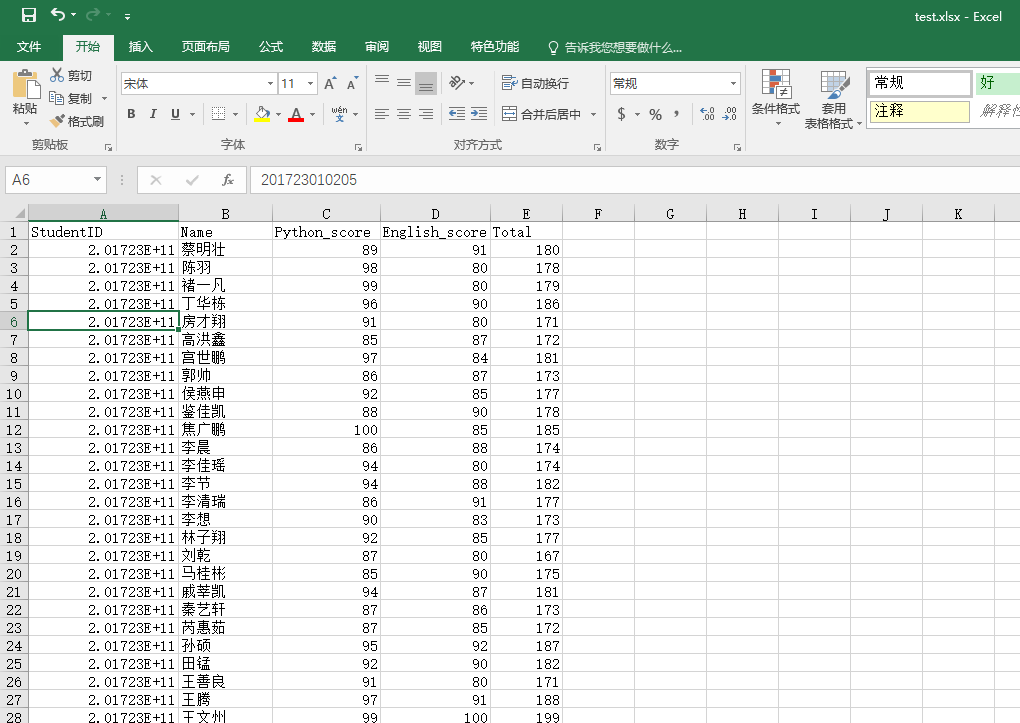This screenshot has height=723, width=1020.
Task: Switch to the 页面布局 Page Layout tab
Action: tap(206, 47)
